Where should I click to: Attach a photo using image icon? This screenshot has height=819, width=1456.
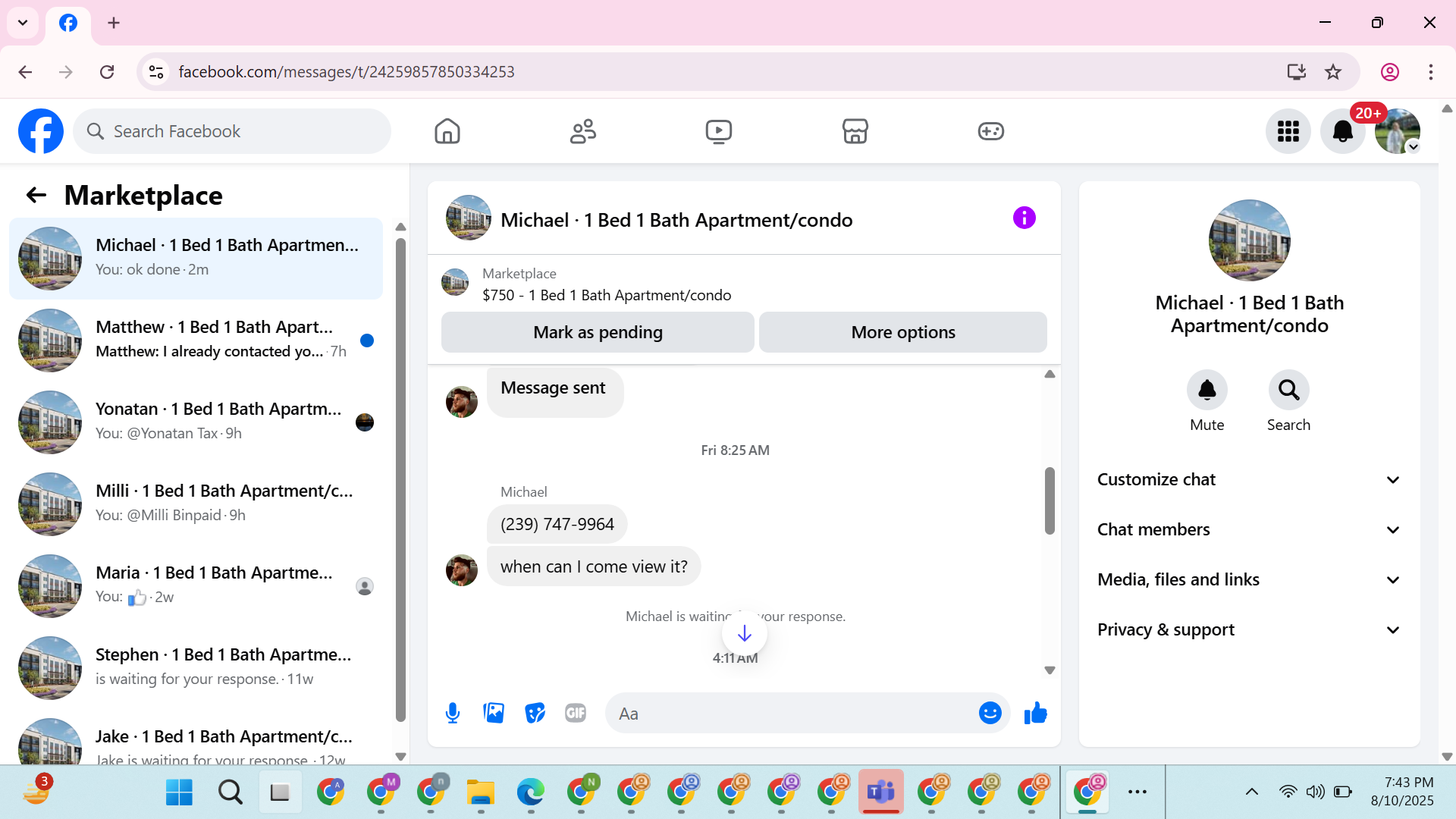tap(494, 713)
